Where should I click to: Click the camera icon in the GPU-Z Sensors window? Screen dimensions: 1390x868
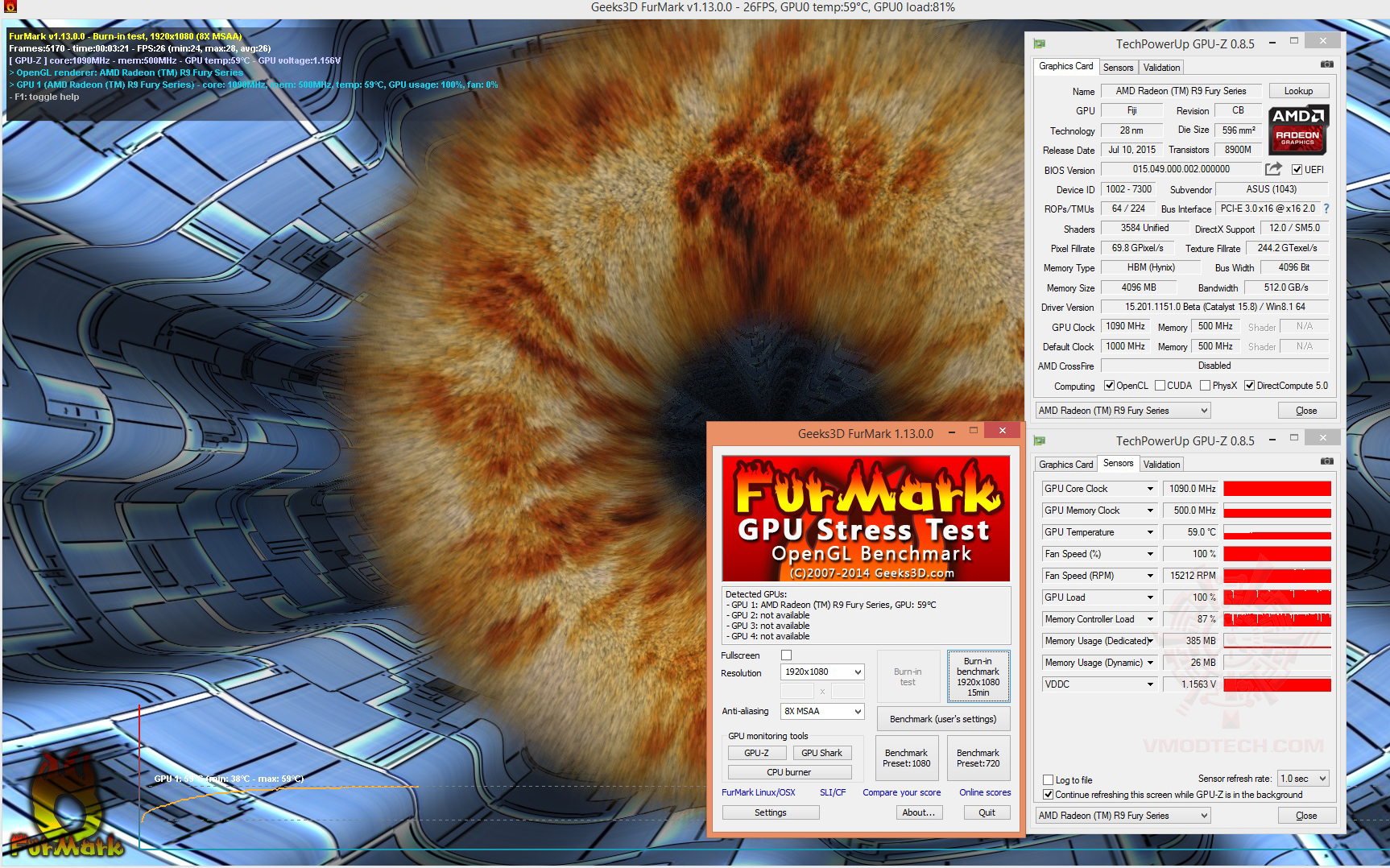(x=1326, y=461)
